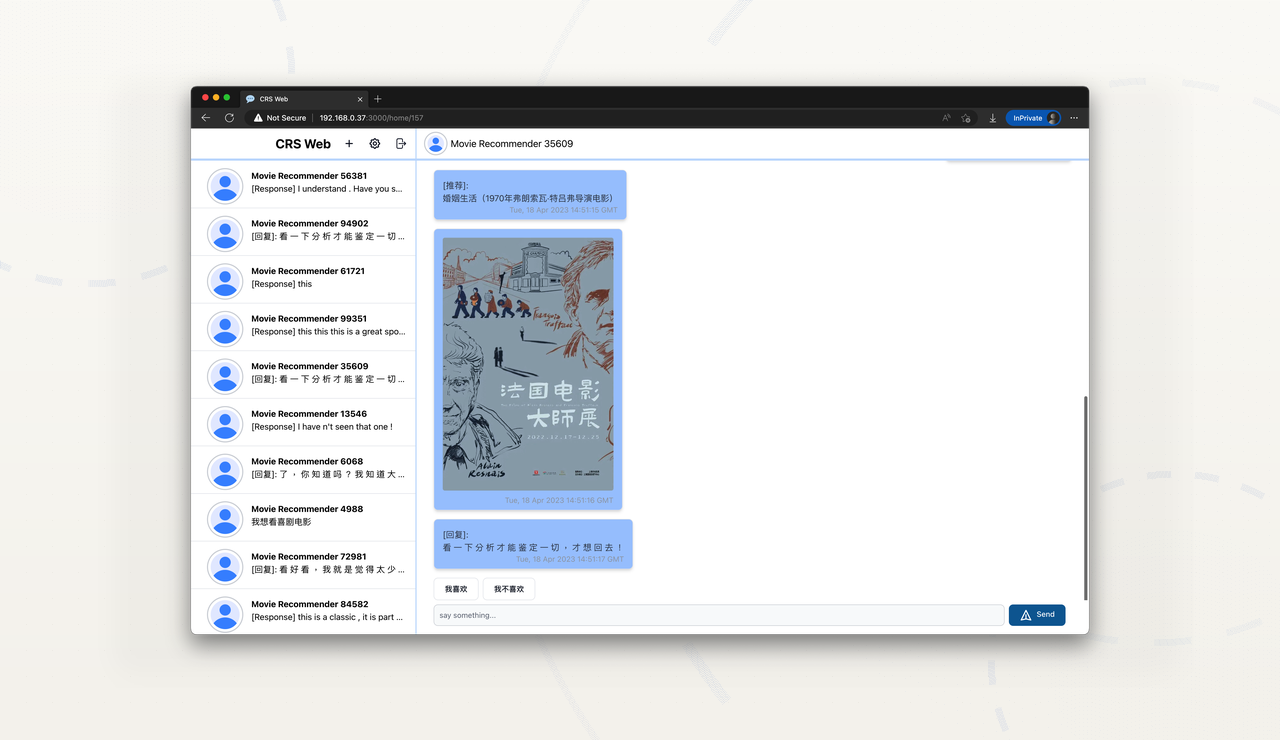
Task: Click avatar of Movie Recommender 61721
Action: coord(225,281)
